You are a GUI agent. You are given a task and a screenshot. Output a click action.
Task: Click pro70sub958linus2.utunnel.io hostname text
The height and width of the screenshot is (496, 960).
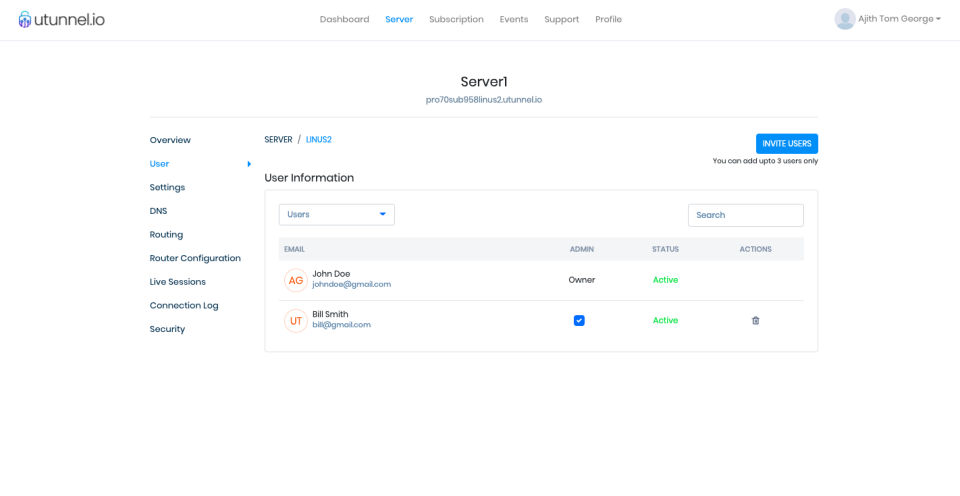(x=484, y=100)
